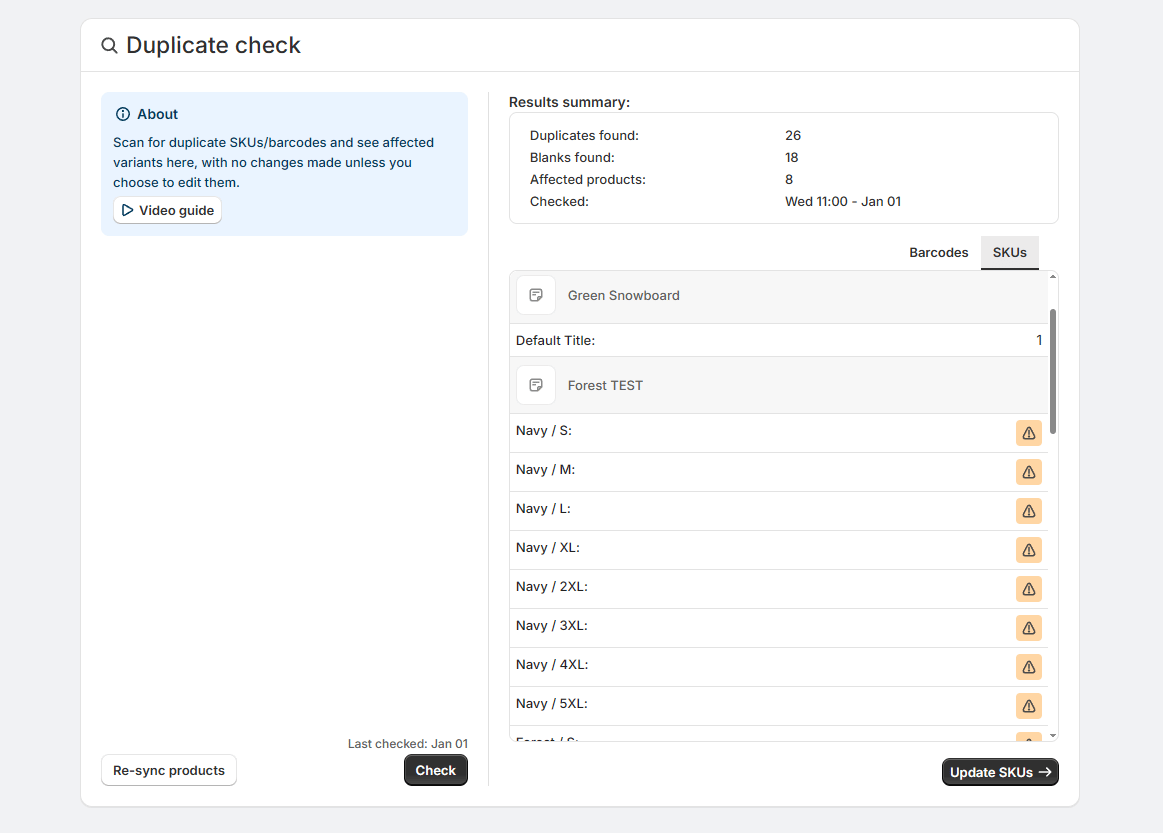
Task: Click the results list scrollbar thumb
Action: 1052,372
